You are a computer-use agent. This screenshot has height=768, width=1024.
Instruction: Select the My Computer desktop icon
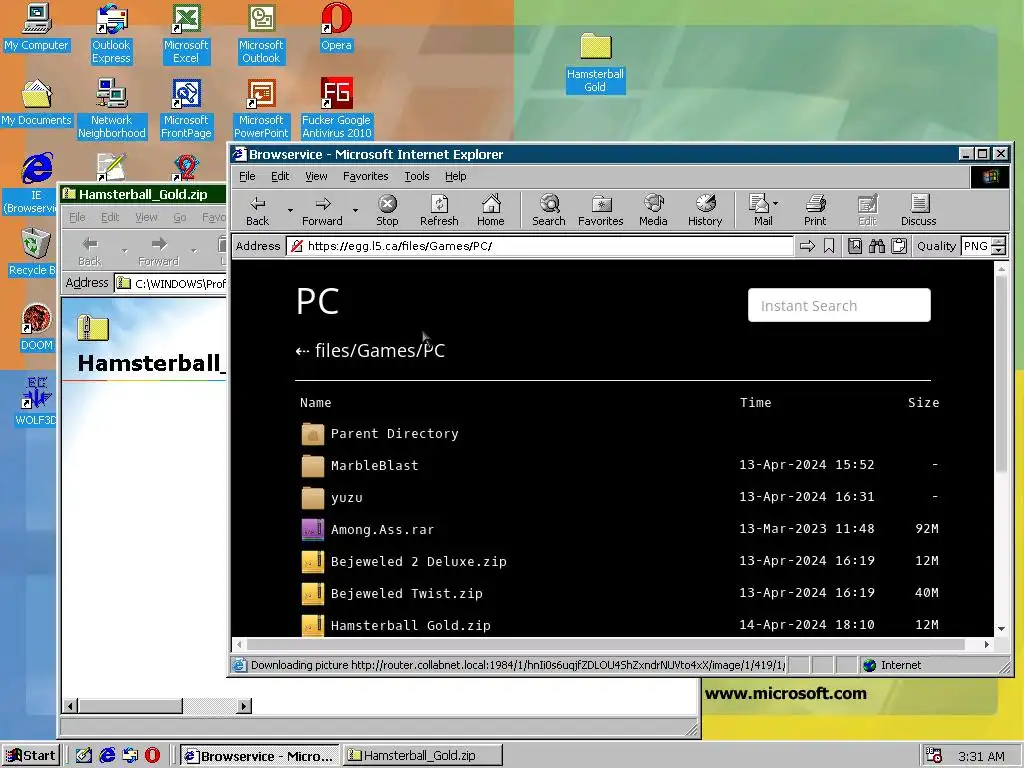(37, 27)
